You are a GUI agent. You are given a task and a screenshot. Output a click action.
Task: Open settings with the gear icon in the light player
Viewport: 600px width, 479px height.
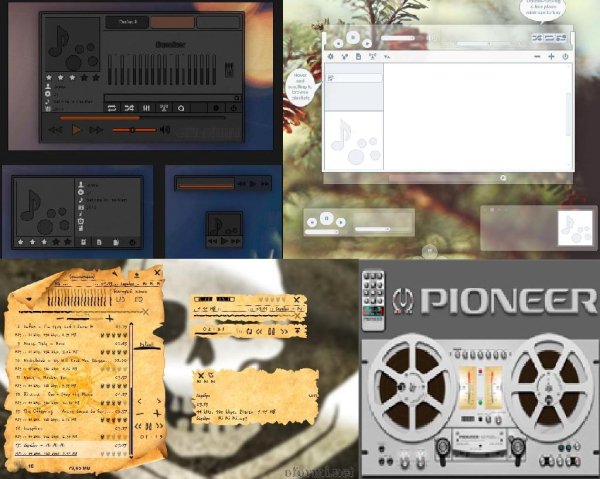tap(331, 57)
